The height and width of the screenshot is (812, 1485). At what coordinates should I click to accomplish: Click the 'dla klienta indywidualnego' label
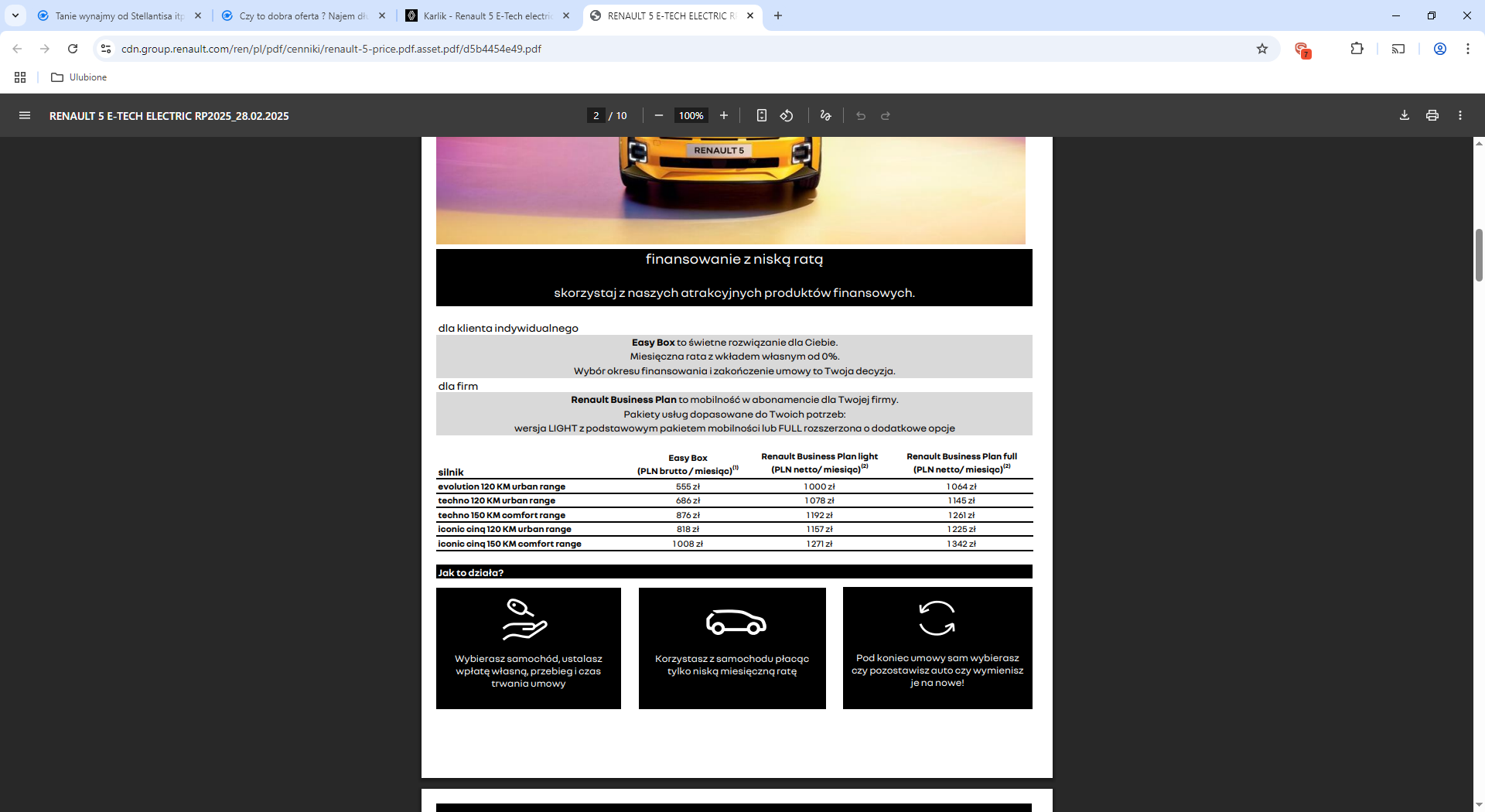pyautogui.click(x=508, y=328)
